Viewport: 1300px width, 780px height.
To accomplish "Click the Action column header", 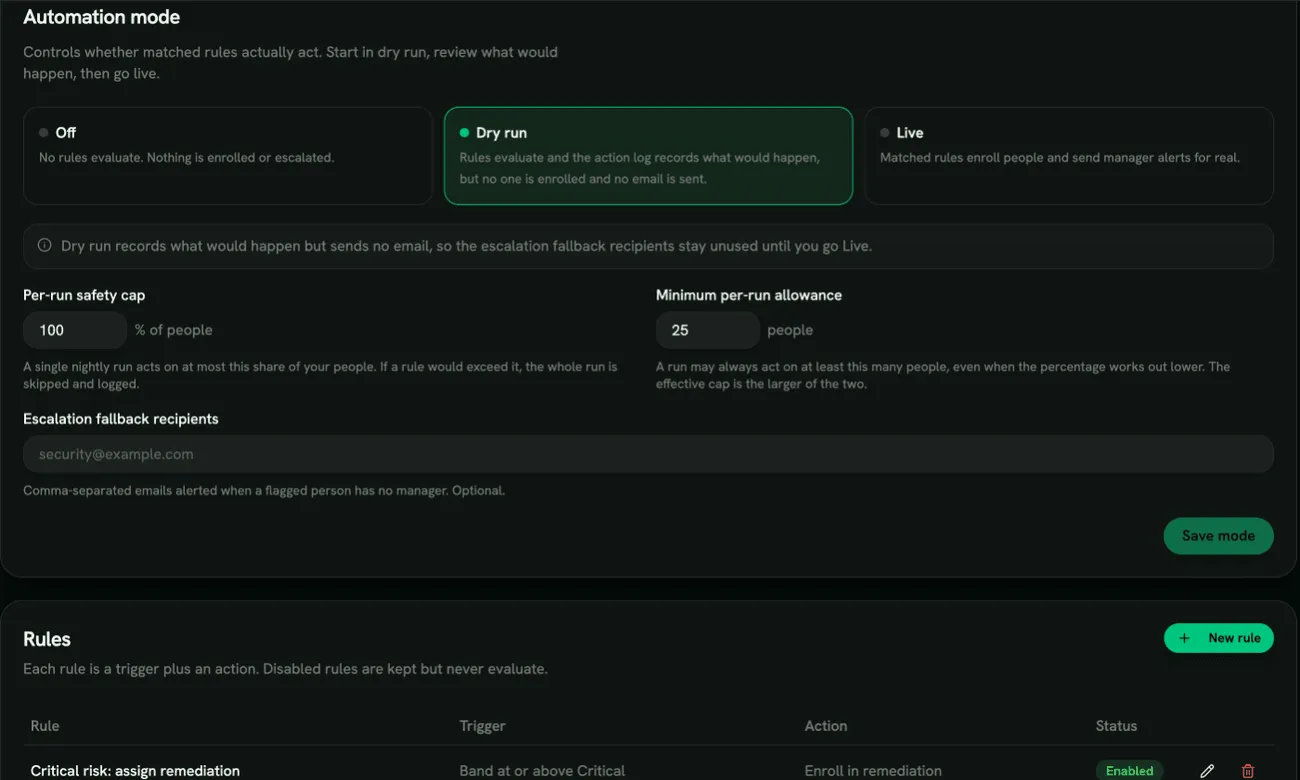I will pyautogui.click(x=826, y=726).
